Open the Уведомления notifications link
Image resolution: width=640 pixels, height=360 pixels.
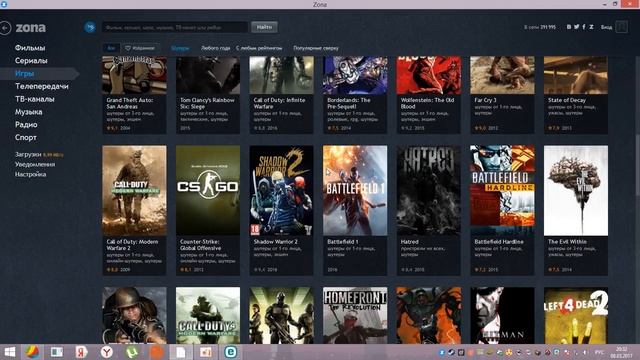pyautogui.click(x=35, y=164)
